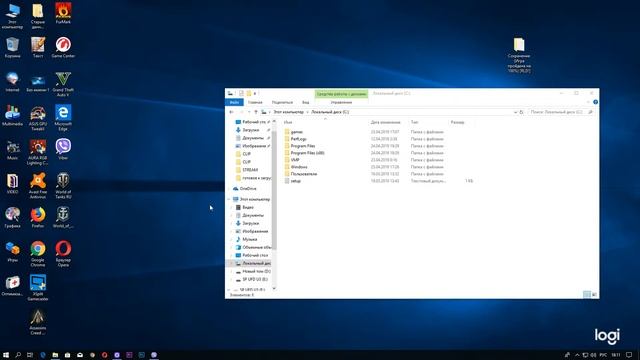Select the setup text file
This screenshot has height=360, width=640.
[296, 180]
